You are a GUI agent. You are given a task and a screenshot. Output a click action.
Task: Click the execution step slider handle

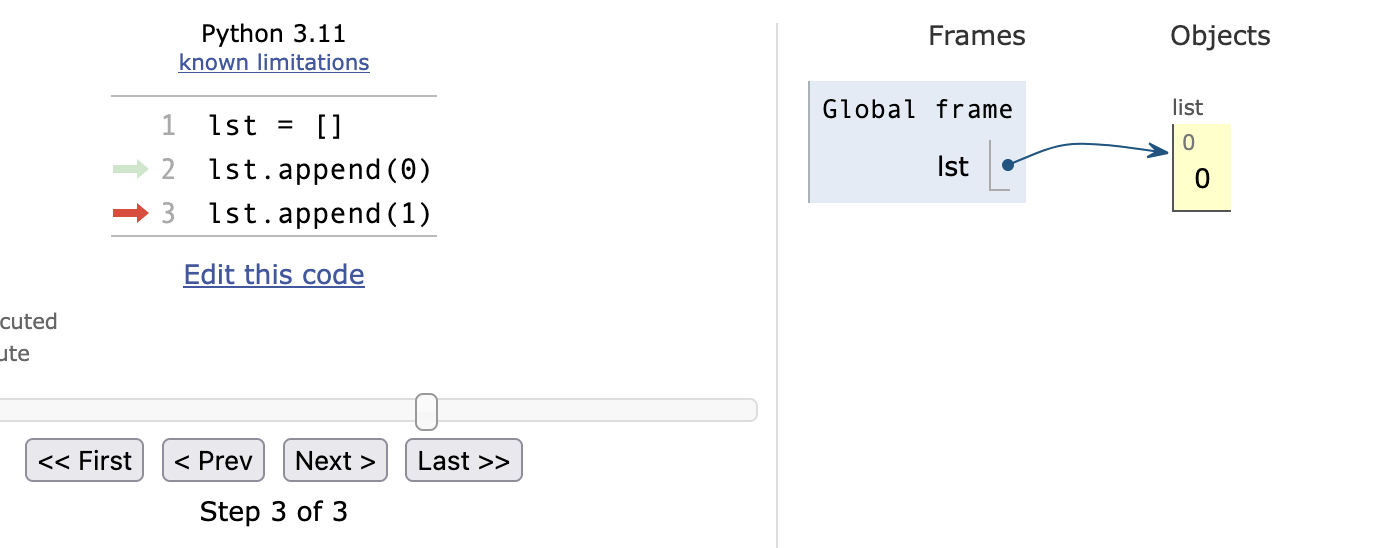pyautogui.click(x=426, y=411)
